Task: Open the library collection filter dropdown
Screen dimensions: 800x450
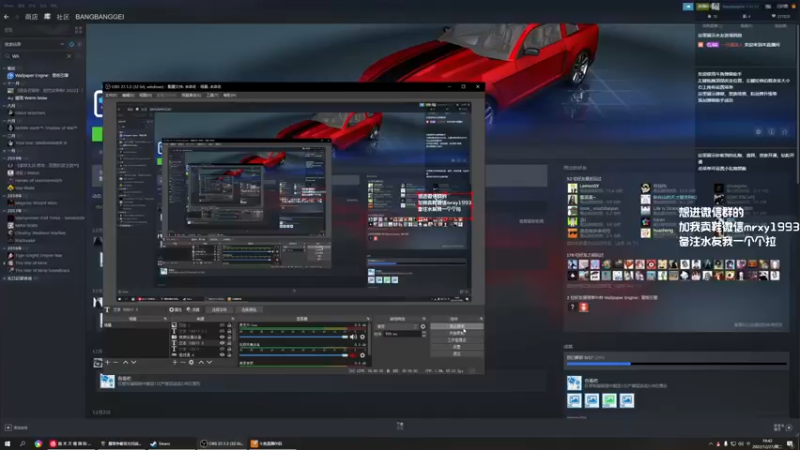Action: (x=34, y=44)
